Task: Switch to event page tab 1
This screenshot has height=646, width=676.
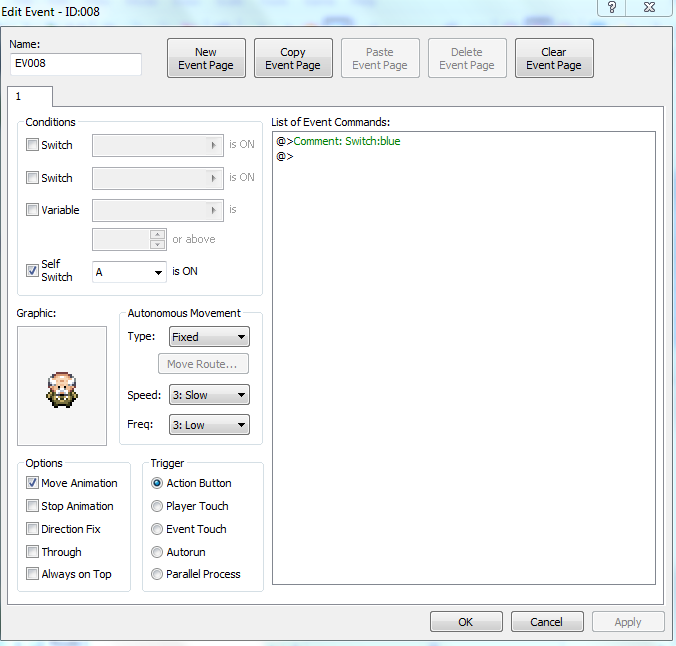Action: [x=29, y=96]
